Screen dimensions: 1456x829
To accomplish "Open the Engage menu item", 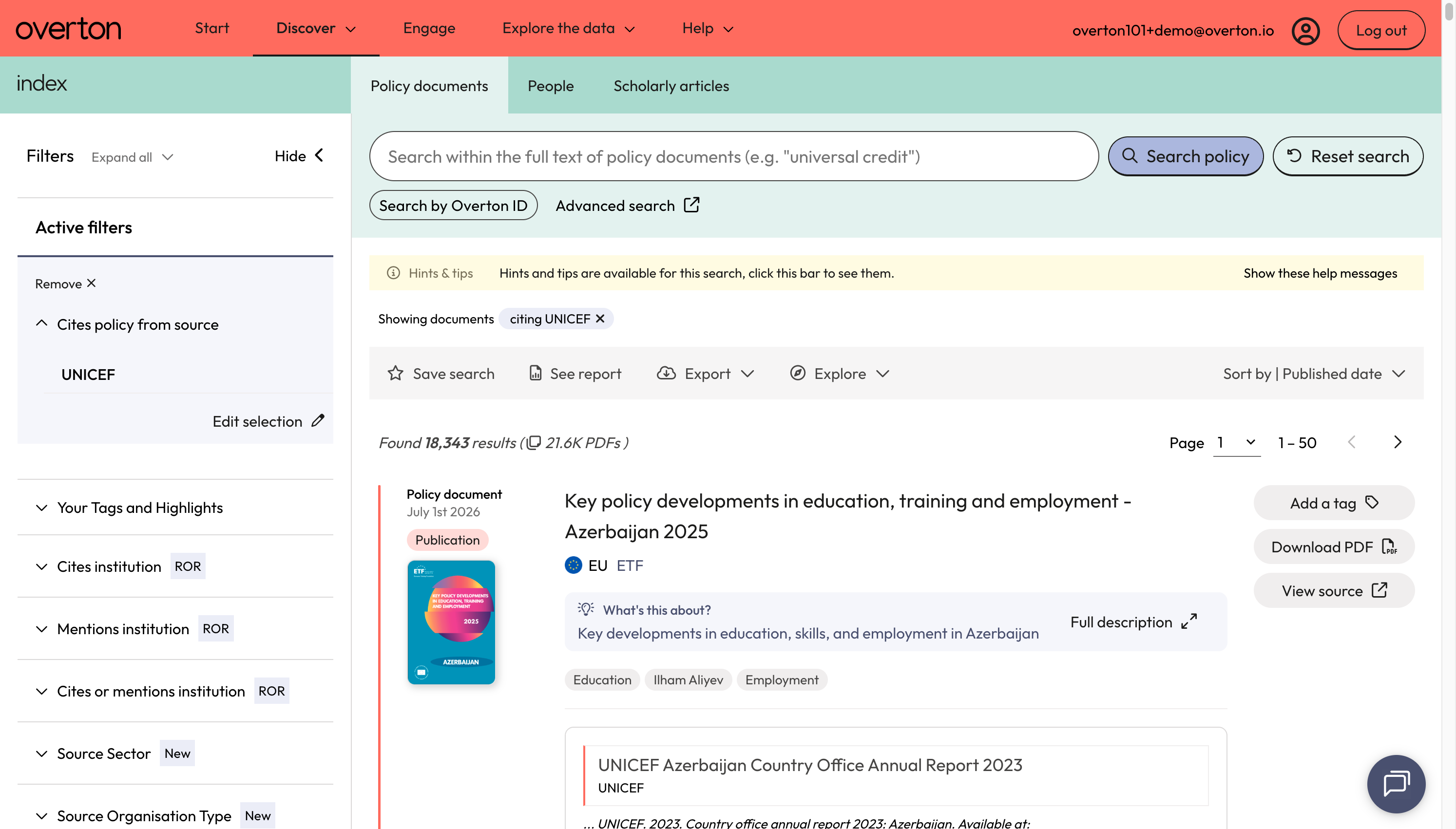I will (x=429, y=28).
